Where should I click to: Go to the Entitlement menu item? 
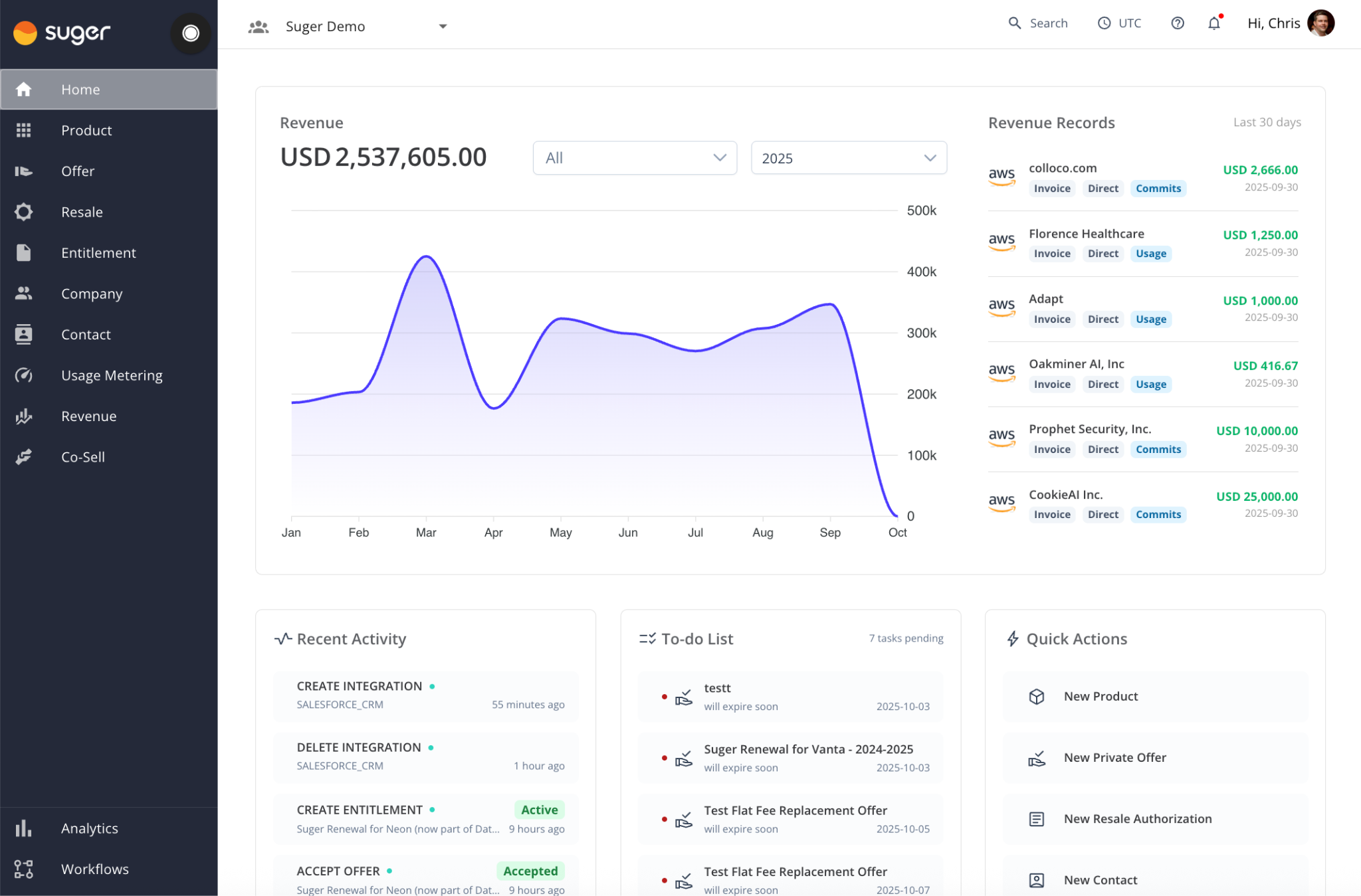pyautogui.click(x=98, y=253)
